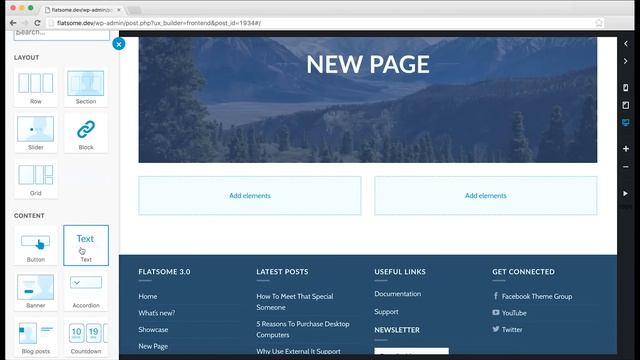
Task: Reload the page with refresh icon
Action: (x=37, y=23)
